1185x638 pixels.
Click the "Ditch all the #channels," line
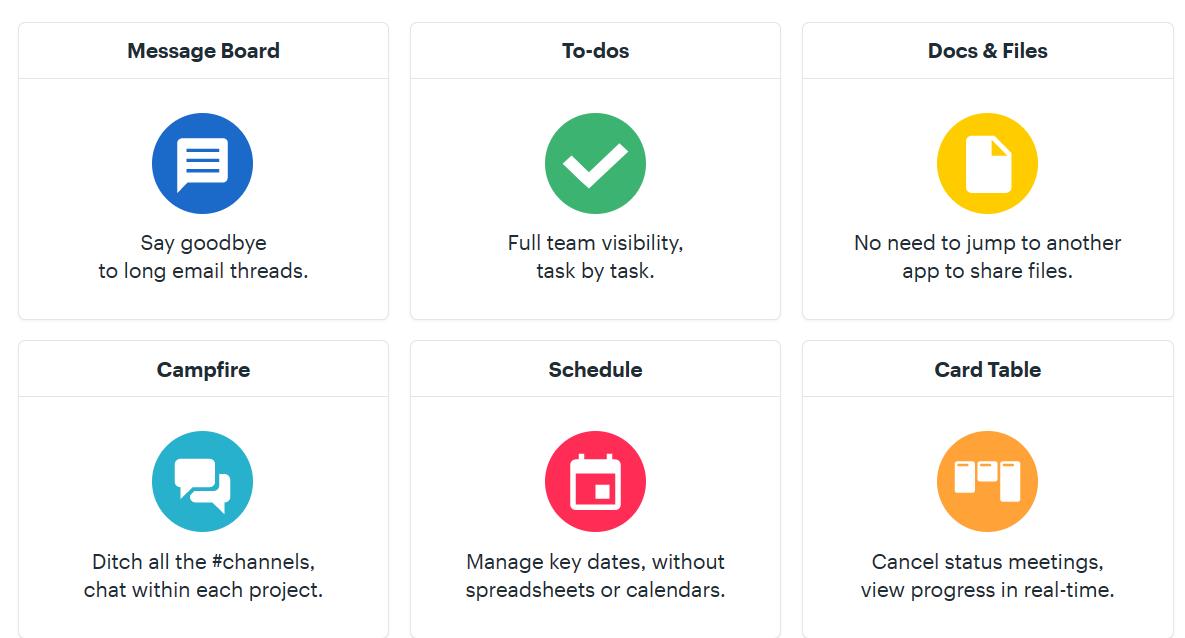[x=203, y=562]
